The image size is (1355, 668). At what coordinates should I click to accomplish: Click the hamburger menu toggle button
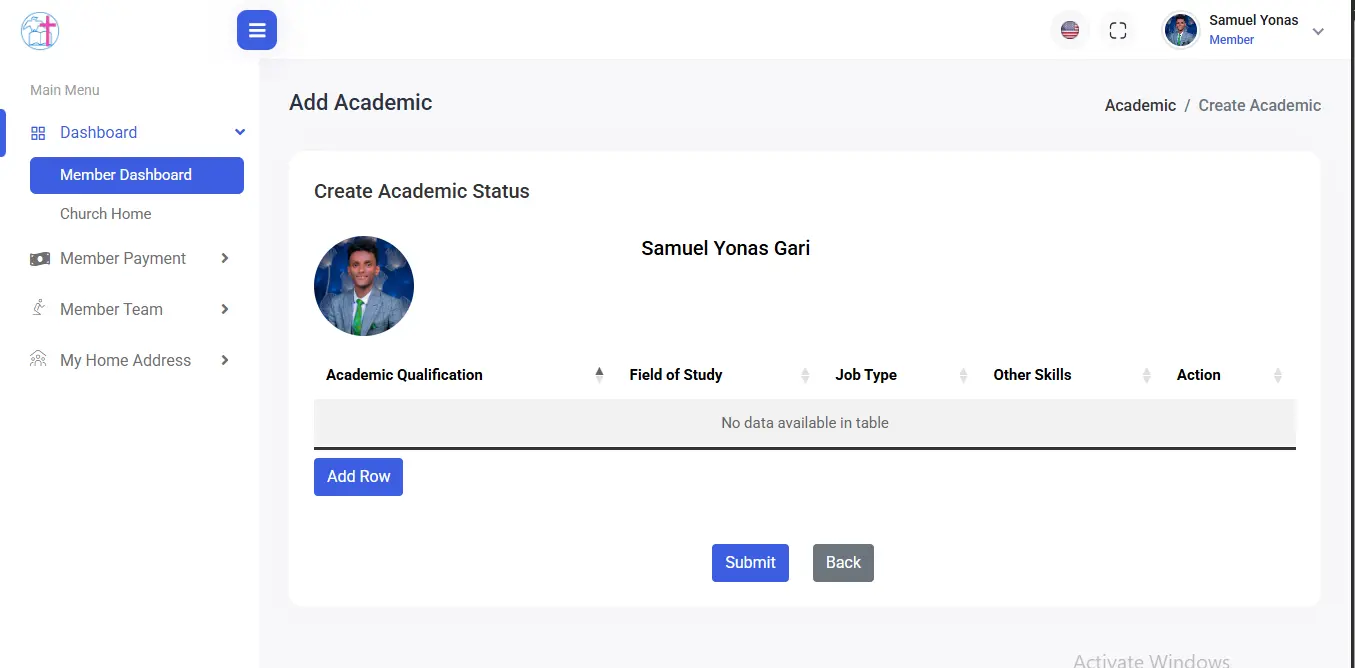pyautogui.click(x=257, y=30)
